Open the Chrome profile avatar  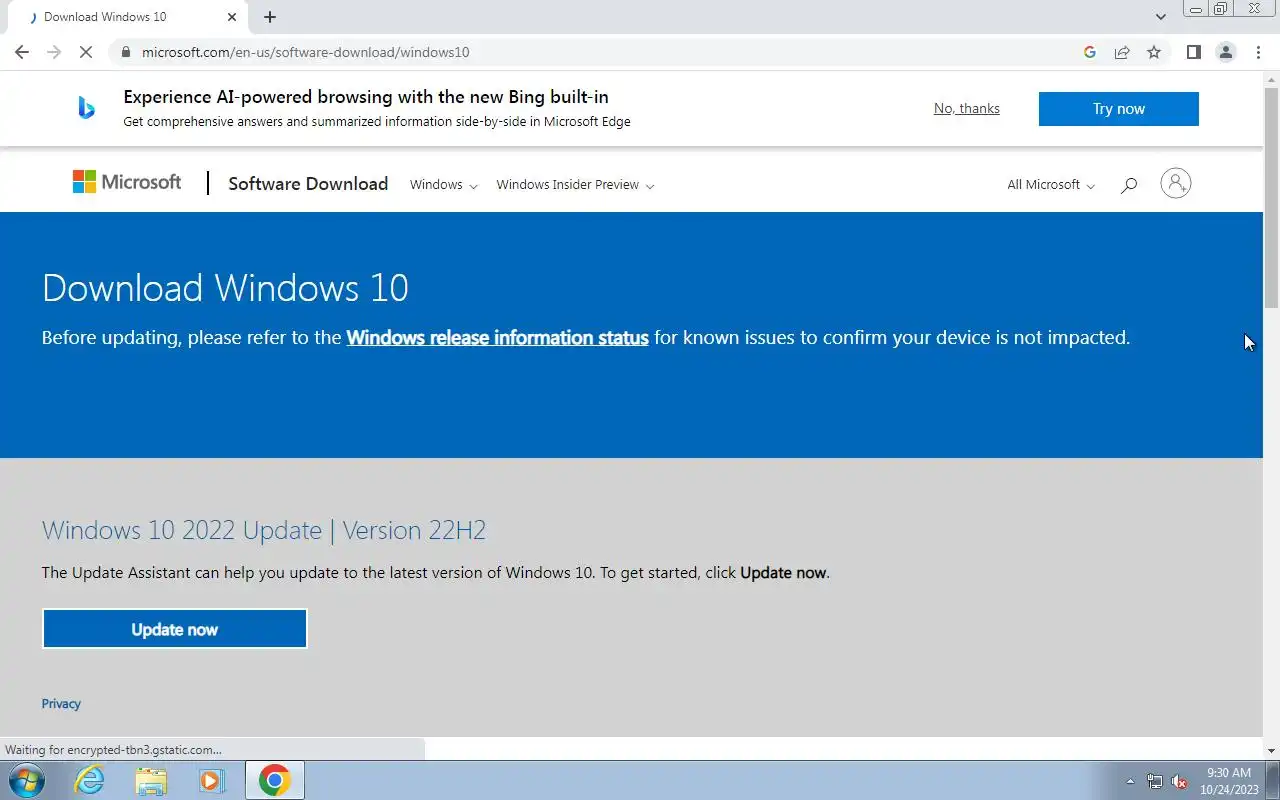coord(1225,52)
